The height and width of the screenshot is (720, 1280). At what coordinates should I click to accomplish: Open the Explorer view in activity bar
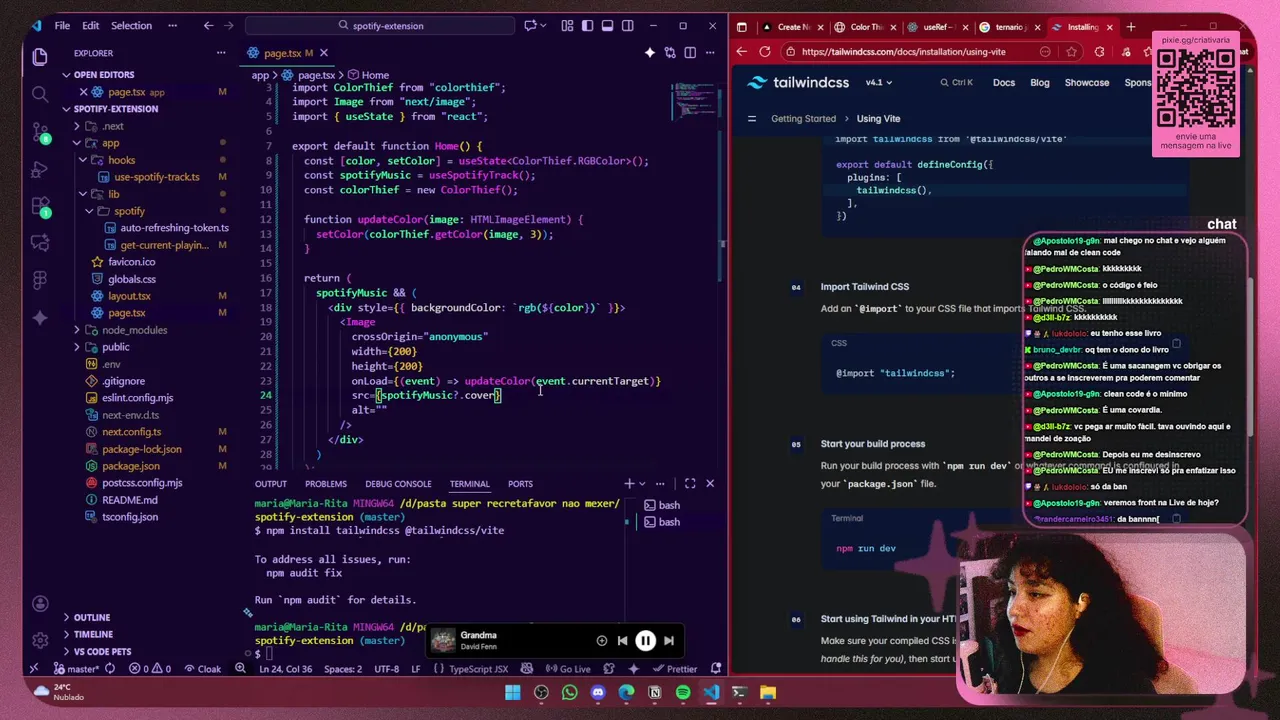point(40,57)
